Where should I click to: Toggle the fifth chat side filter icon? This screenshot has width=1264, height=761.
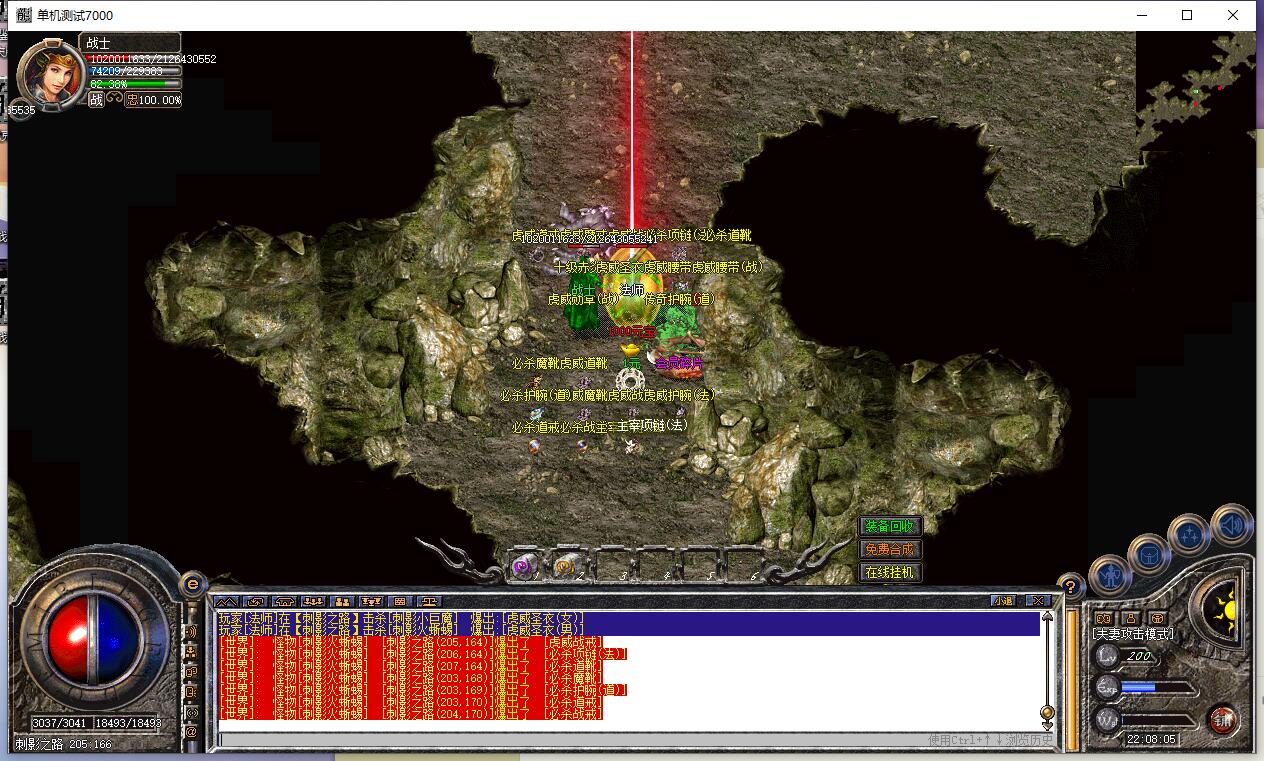pos(191,711)
